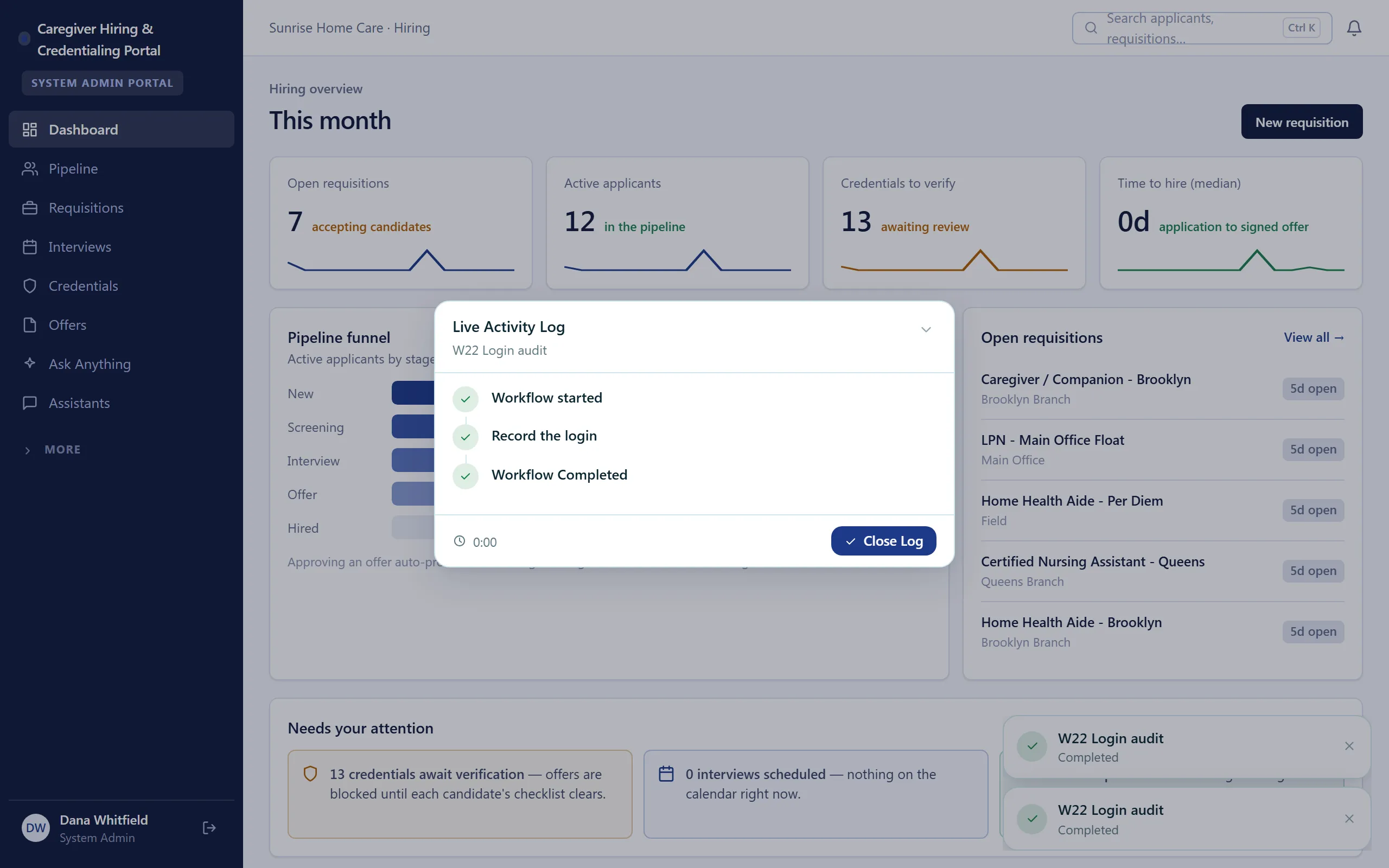The height and width of the screenshot is (868, 1389).
Task: Click the Pipeline people icon
Action: tap(30, 169)
